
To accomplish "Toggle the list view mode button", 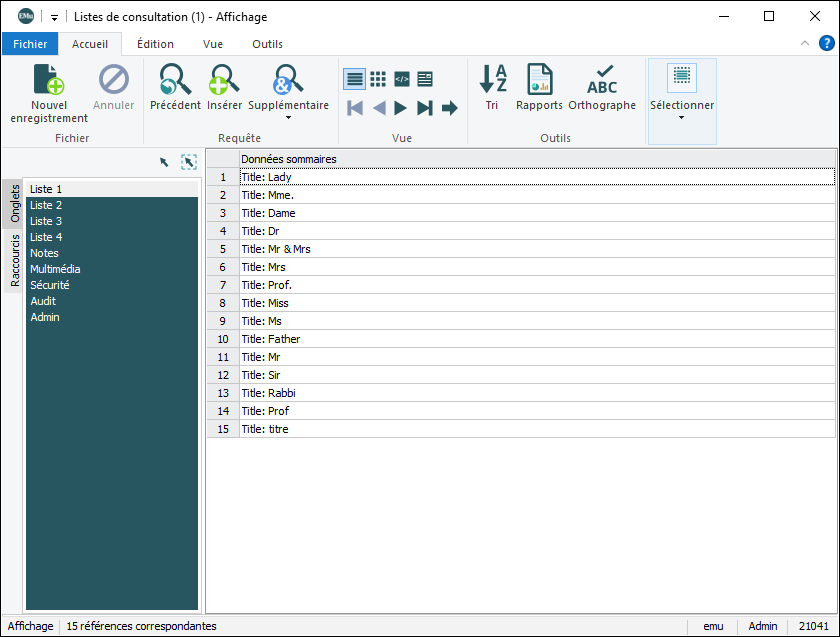I will (354, 79).
